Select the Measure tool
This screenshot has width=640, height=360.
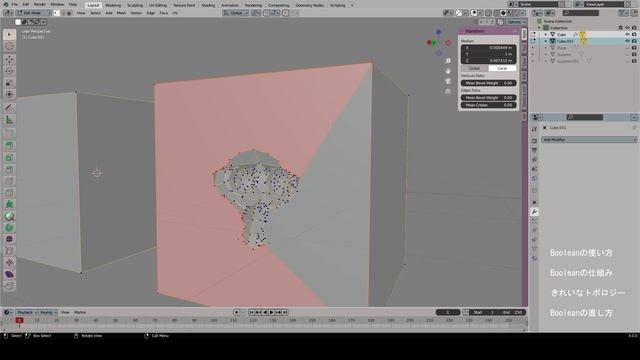point(9,120)
